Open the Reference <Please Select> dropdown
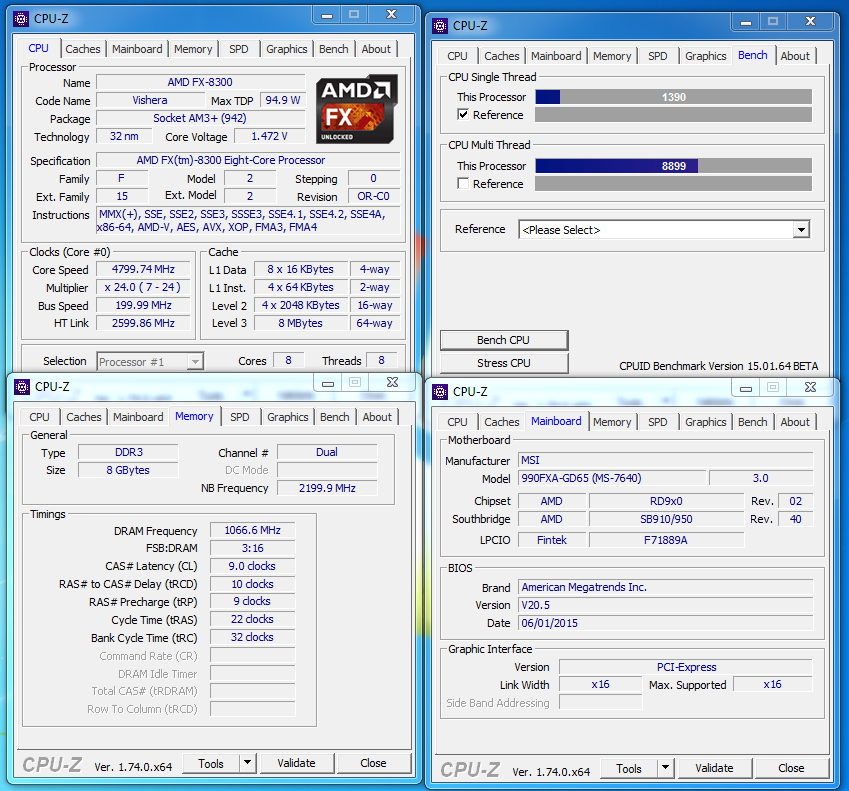Image resolution: width=849 pixels, height=791 pixels. click(664, 230)
